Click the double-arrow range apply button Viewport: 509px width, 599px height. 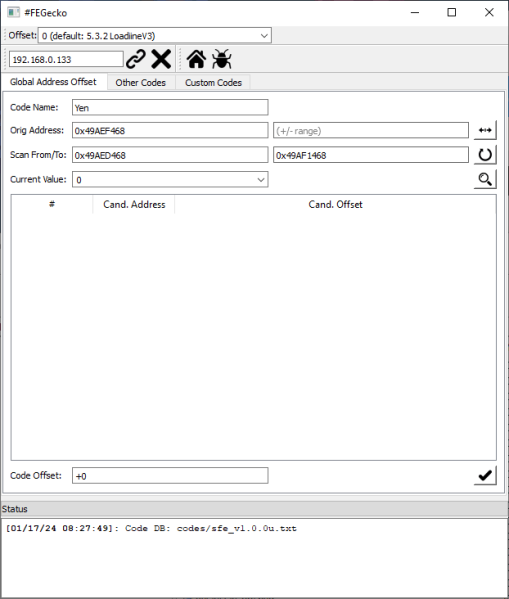pos(485,130)
